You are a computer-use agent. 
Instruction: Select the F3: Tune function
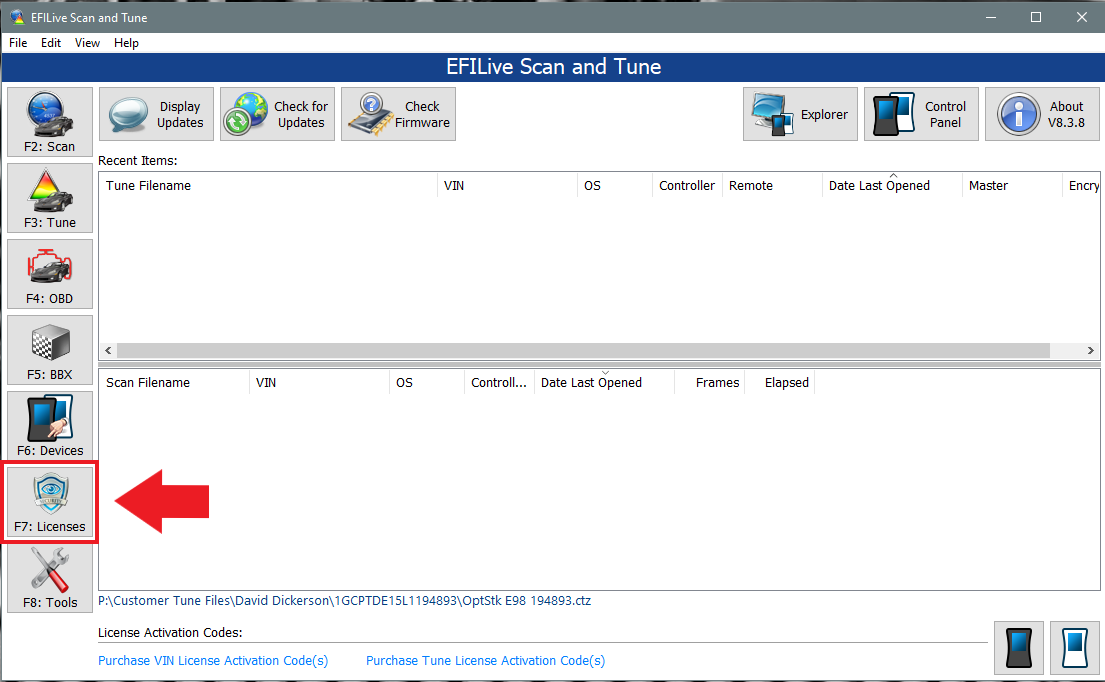tap(49, 197)
